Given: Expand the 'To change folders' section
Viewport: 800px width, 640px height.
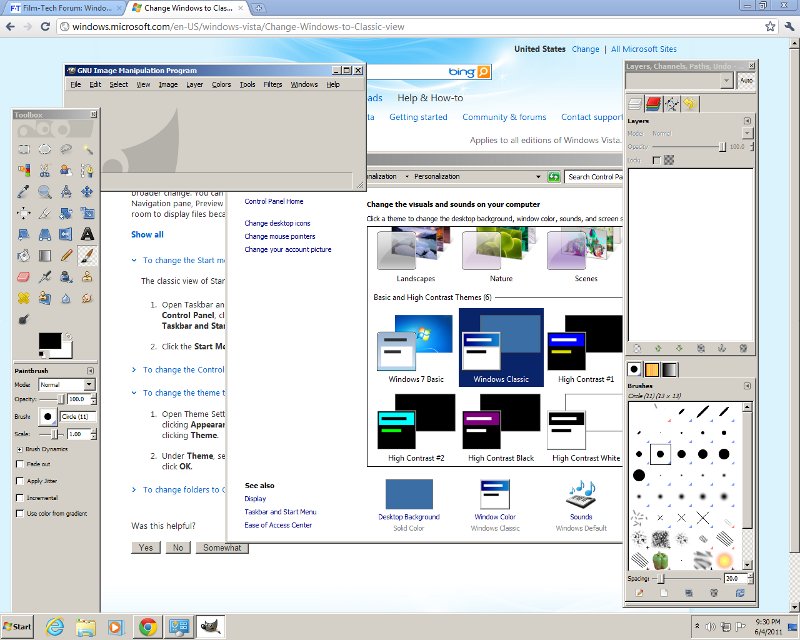Looking at the screenshot, I should point(134,489).
